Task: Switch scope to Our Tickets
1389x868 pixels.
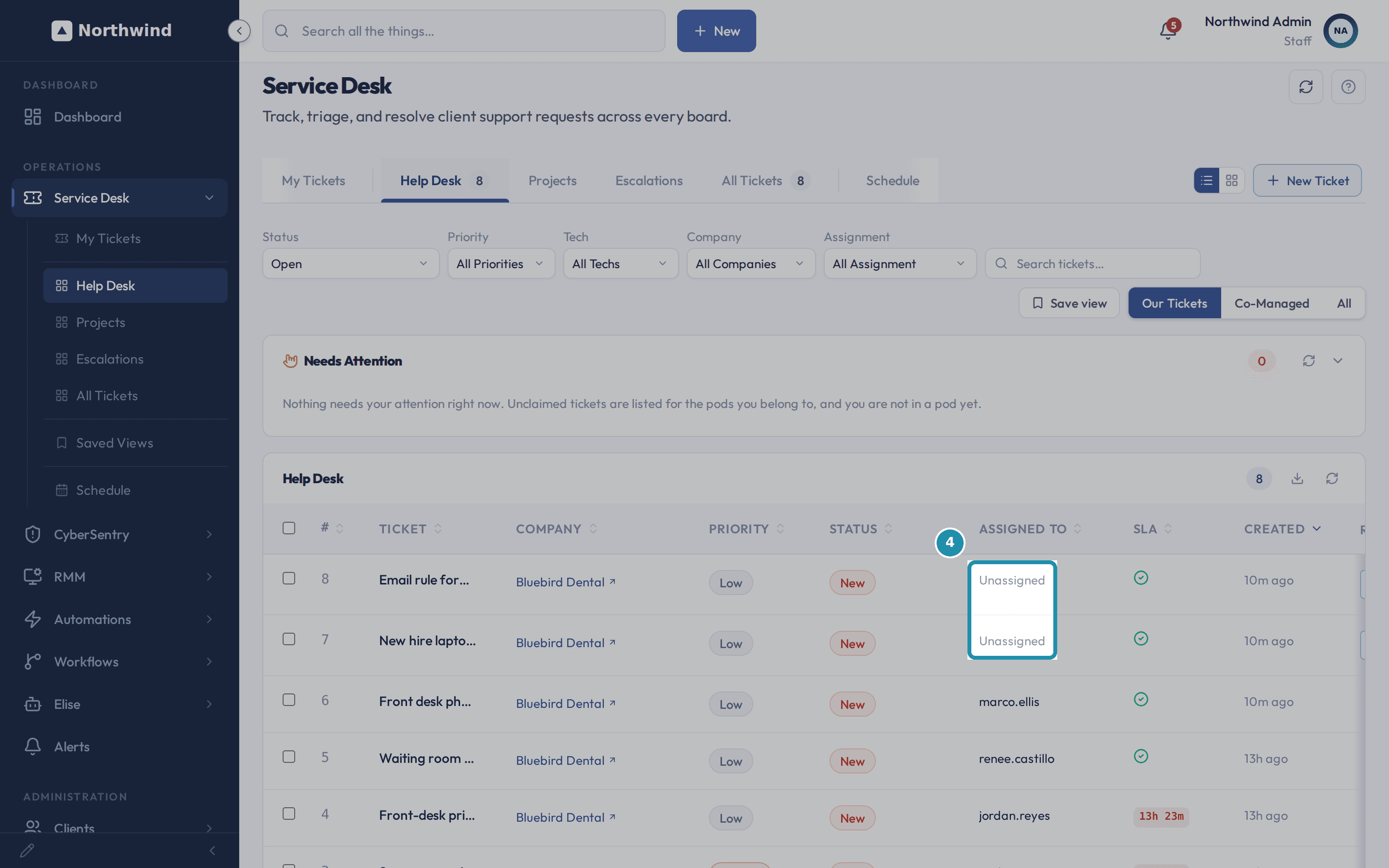Action: (1174, 303)
